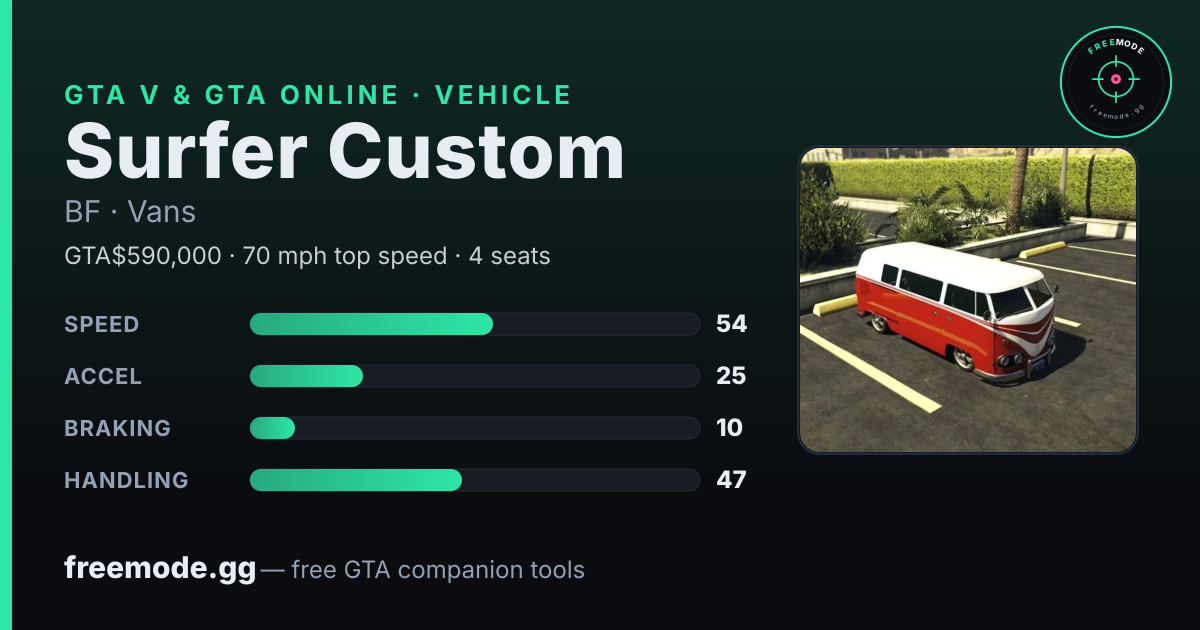Click the Freemode circular logo badge
The height and width of the screenshot is (630, 1200).
click(x=1115, y=83)
